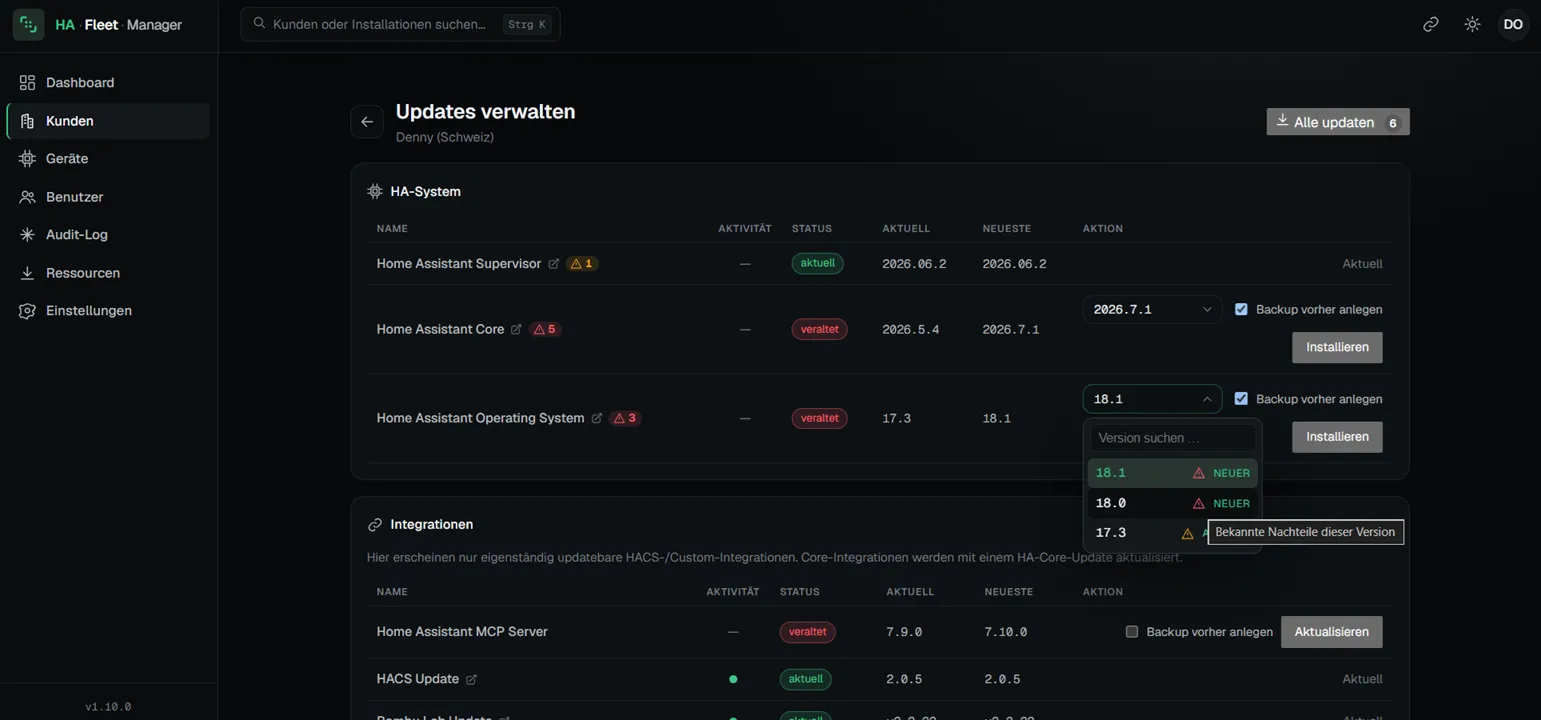
Task: Click the Alle updaten button
Action: click(1338, 122)
